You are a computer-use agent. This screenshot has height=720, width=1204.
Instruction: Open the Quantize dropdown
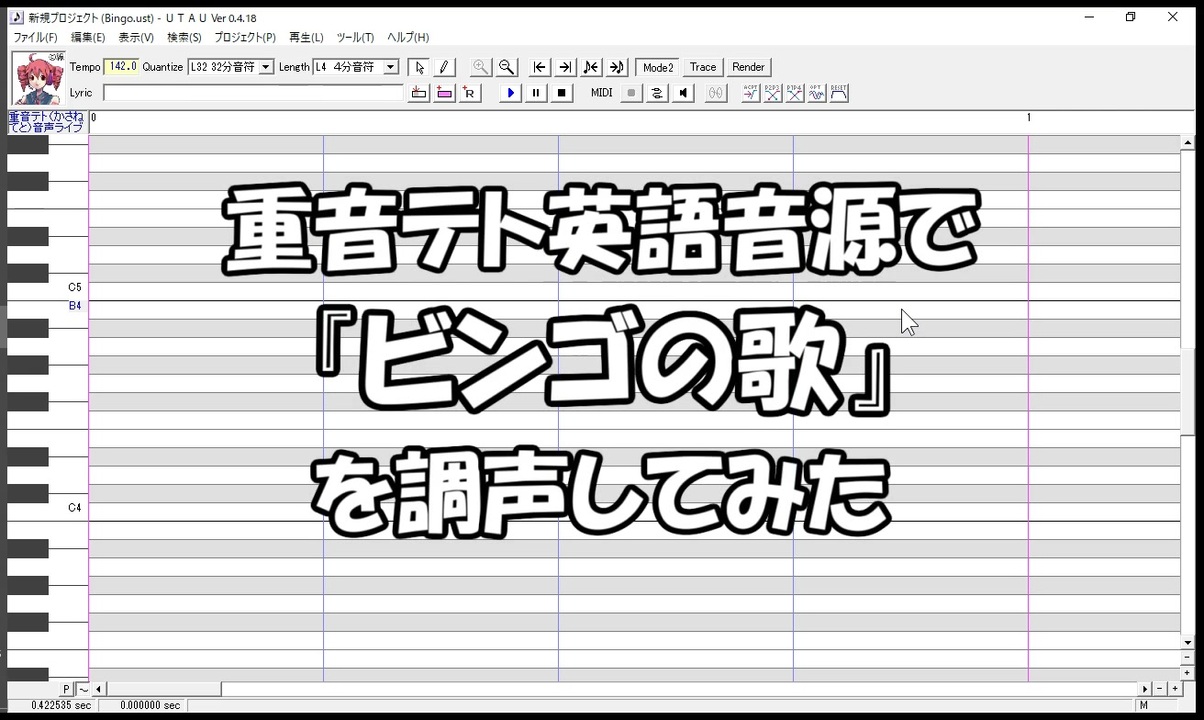(x=266, y=67)
